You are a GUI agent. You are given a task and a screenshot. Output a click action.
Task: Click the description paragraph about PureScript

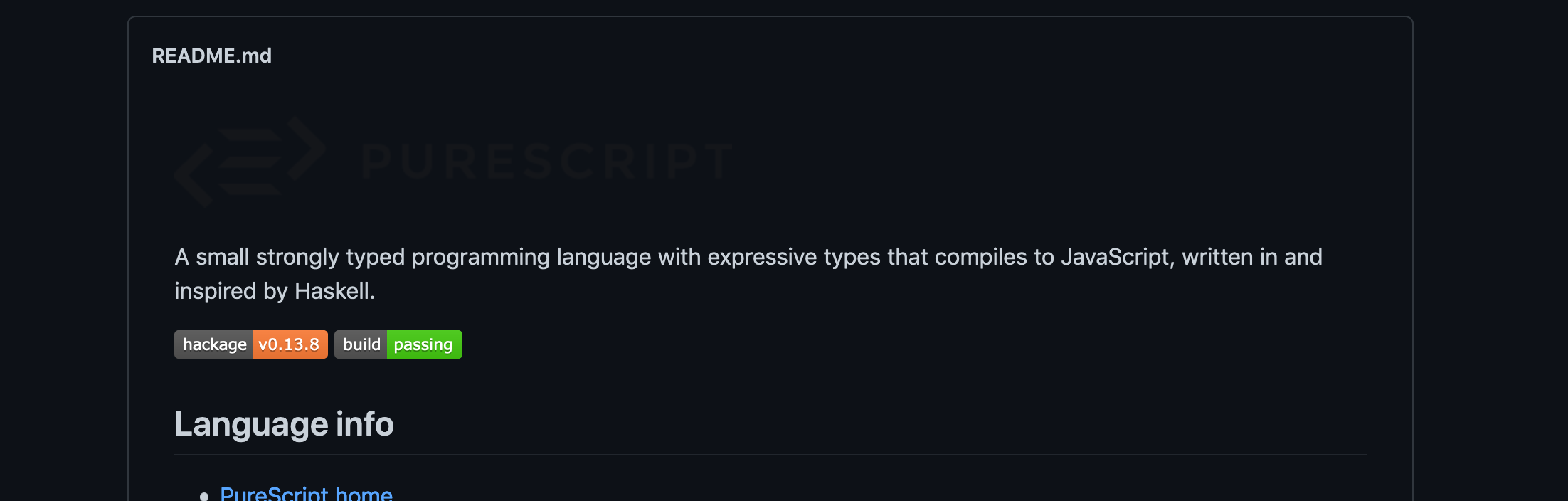pyautogui.click(x=748, y=273)
